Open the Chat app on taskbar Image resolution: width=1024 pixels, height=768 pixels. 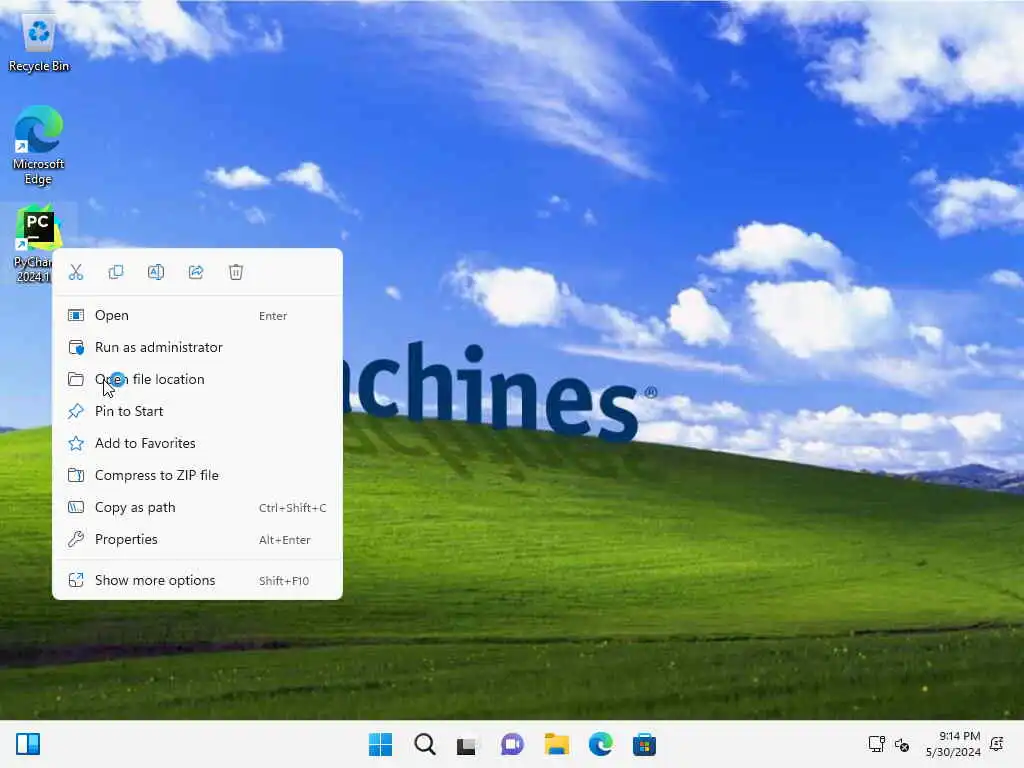[x=512, y=744]
